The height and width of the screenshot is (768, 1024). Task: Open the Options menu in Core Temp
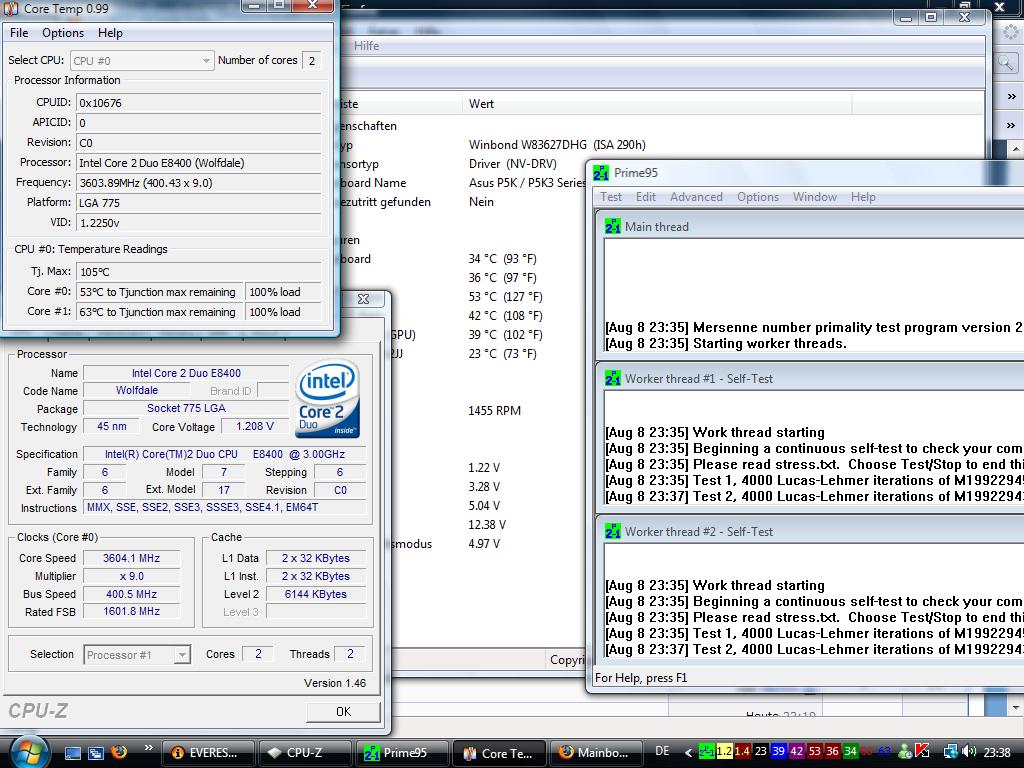pos(63,33)
